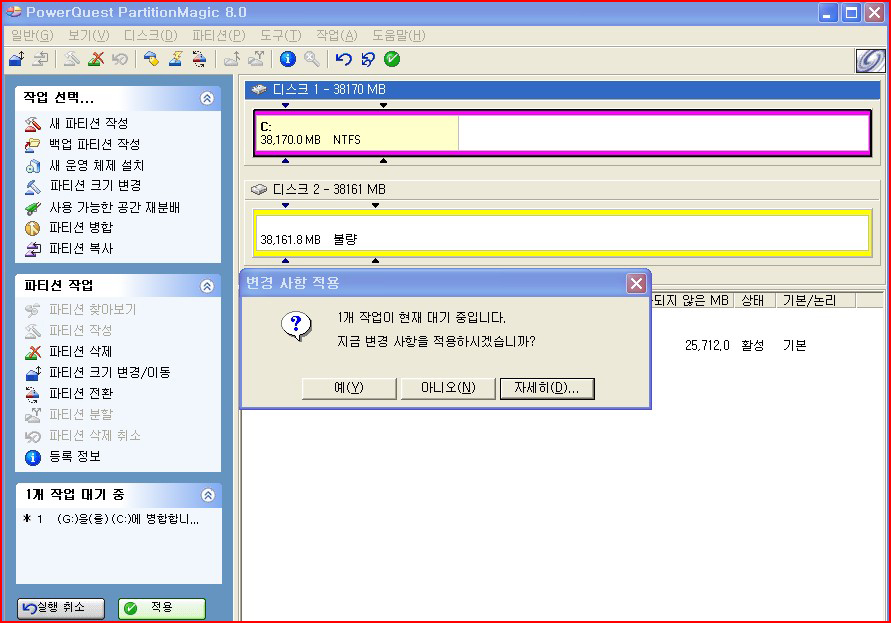Viewport: 891px width, 623px height.
Task: Click the format partition lightning toolbar icon
Action: 175,59
